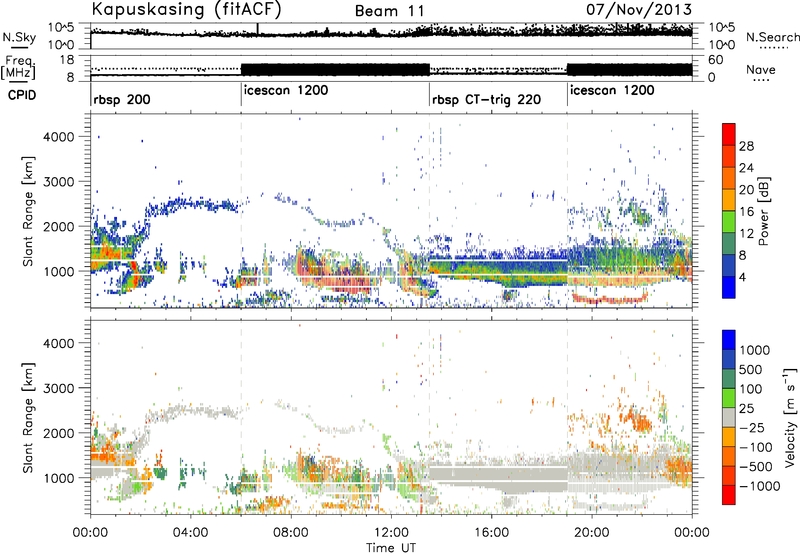
Task: Click the '16' tick on the Power scale
Action: coord(746,212)
